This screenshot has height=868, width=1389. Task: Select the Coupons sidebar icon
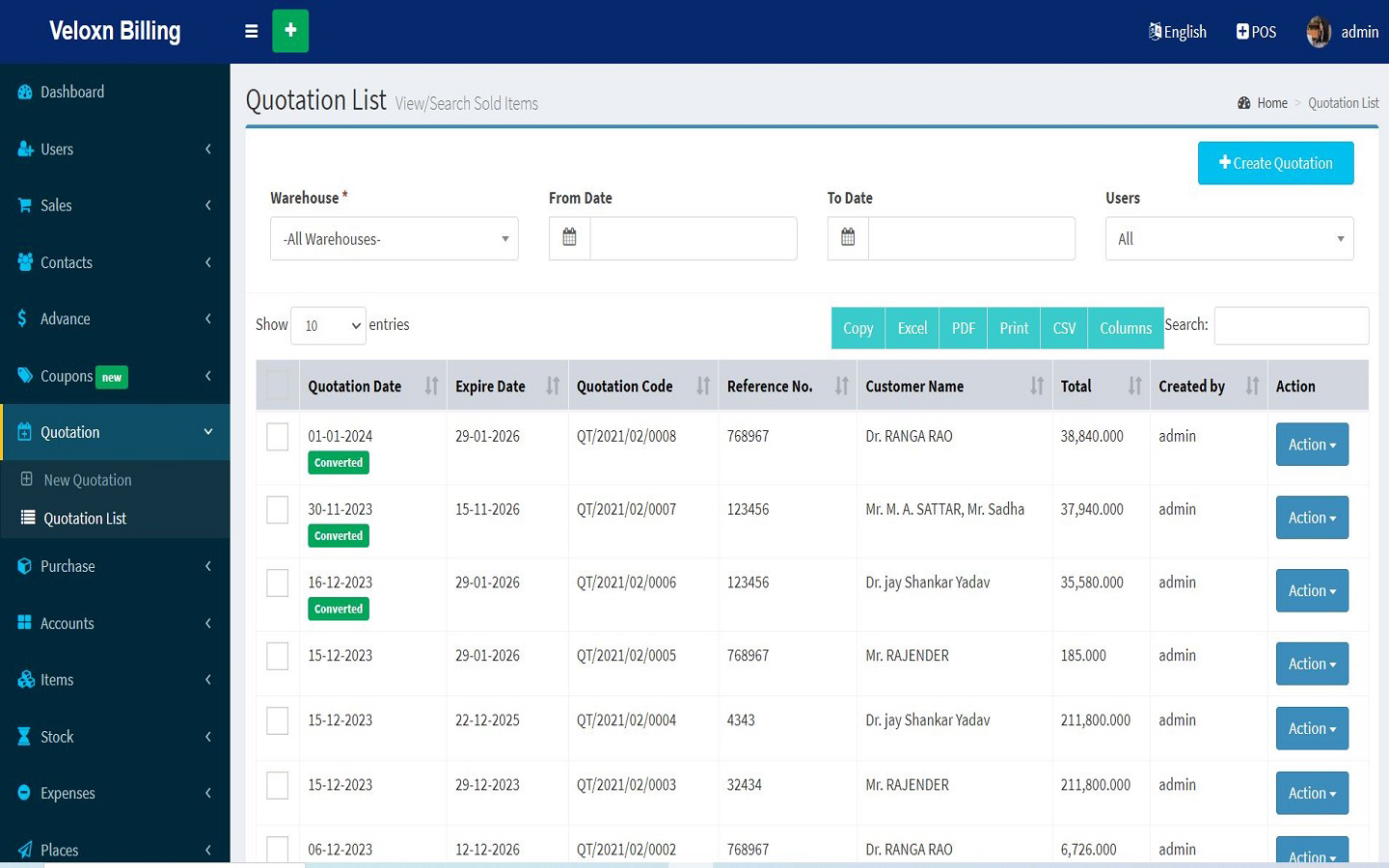(24, 376)
